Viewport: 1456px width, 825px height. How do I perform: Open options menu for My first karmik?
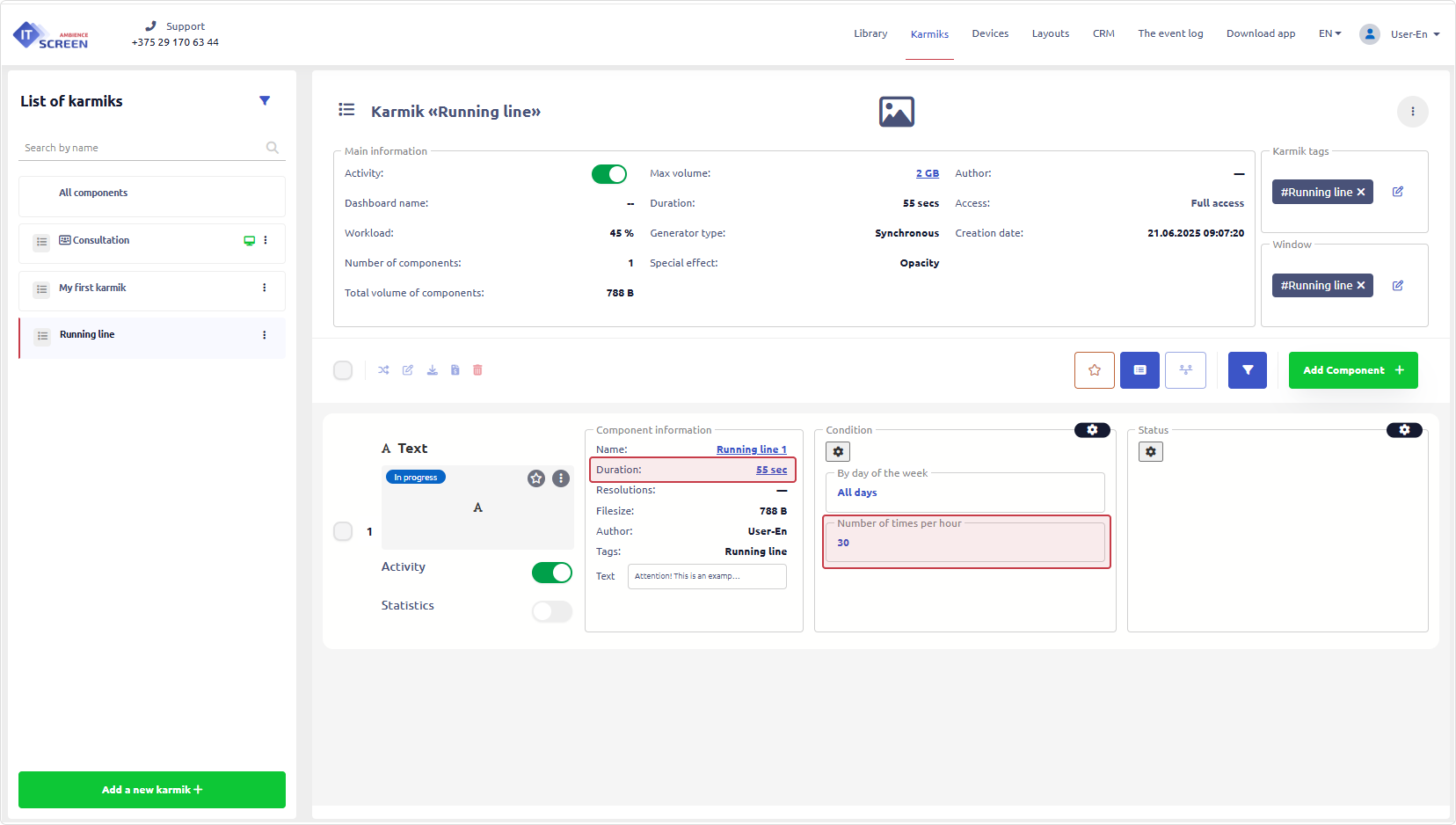pos(265,288)
